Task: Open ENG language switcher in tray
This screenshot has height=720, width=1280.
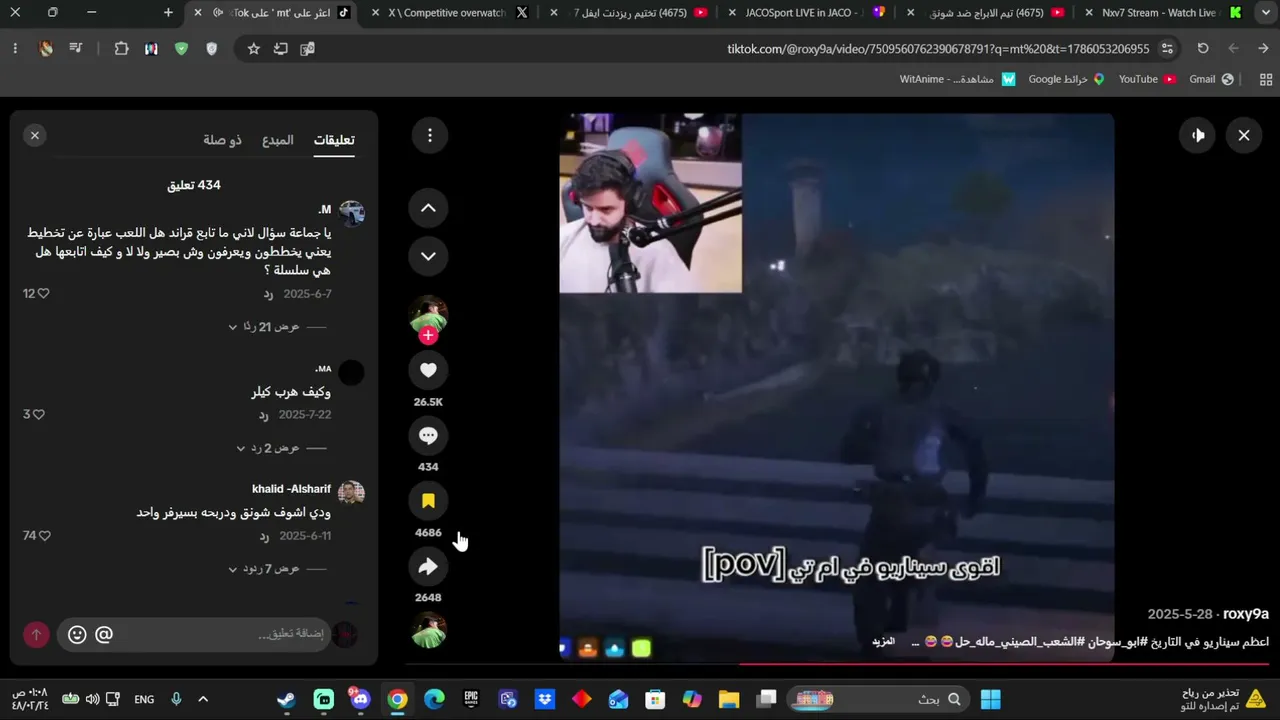Action: pos(144,699)
